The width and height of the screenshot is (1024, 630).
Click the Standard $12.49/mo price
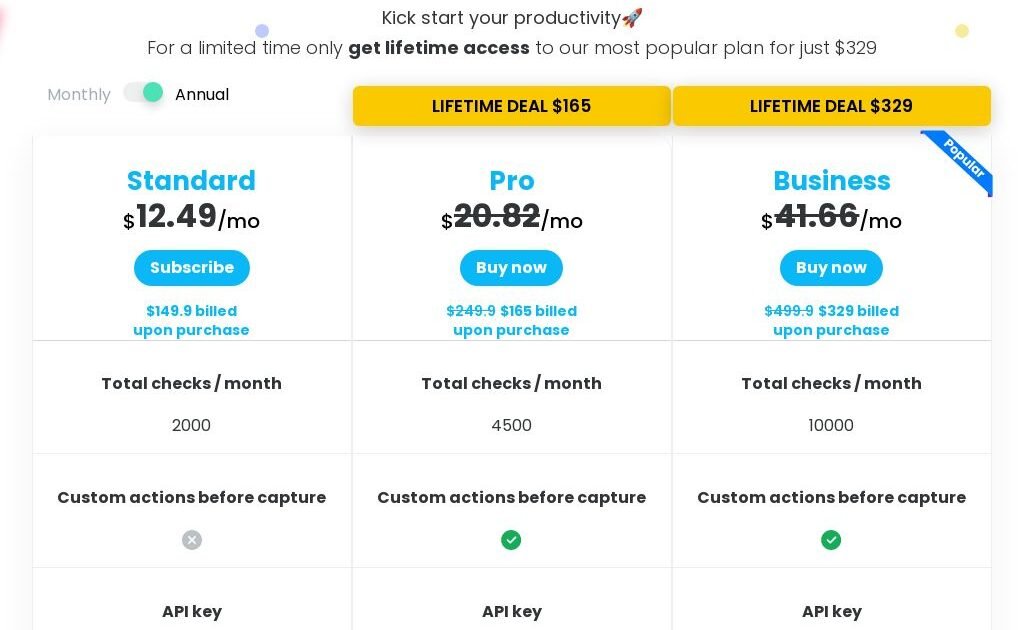coord(191,217)
